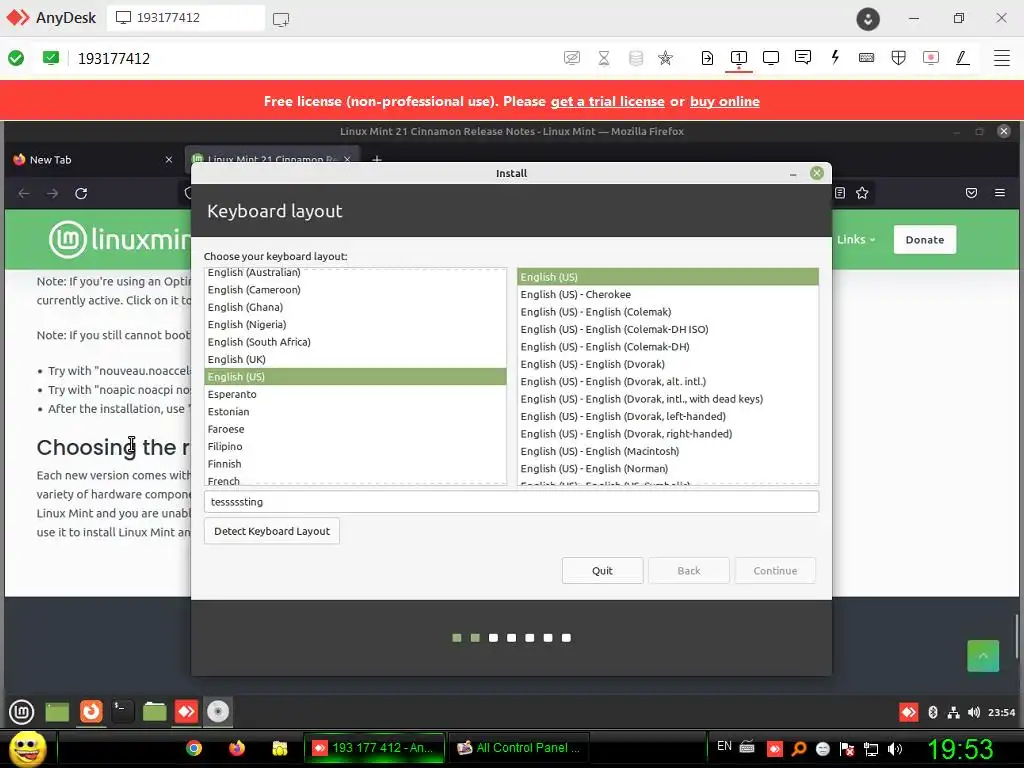Follow the 'get a trial license' link

coord(607,101)
